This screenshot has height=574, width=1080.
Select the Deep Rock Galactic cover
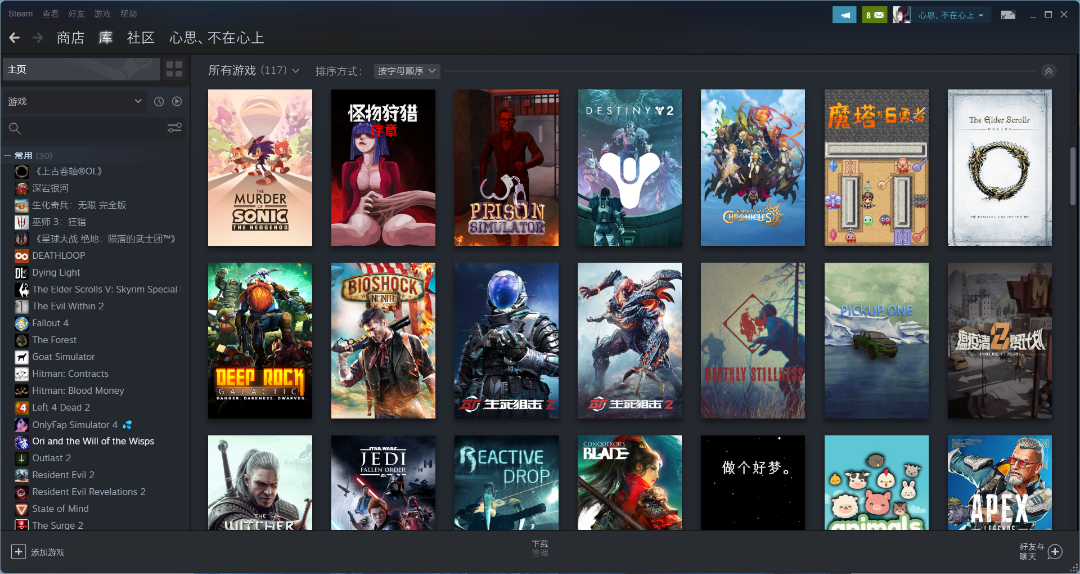260,340
